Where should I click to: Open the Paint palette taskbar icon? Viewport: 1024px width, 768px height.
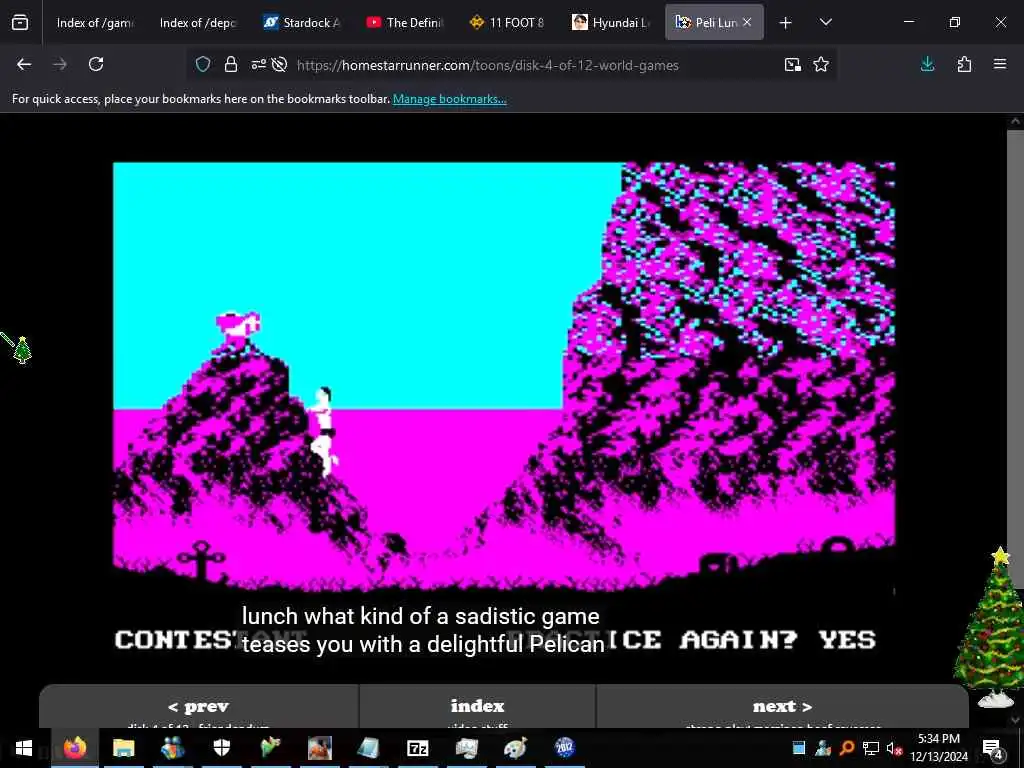point(515,748)
